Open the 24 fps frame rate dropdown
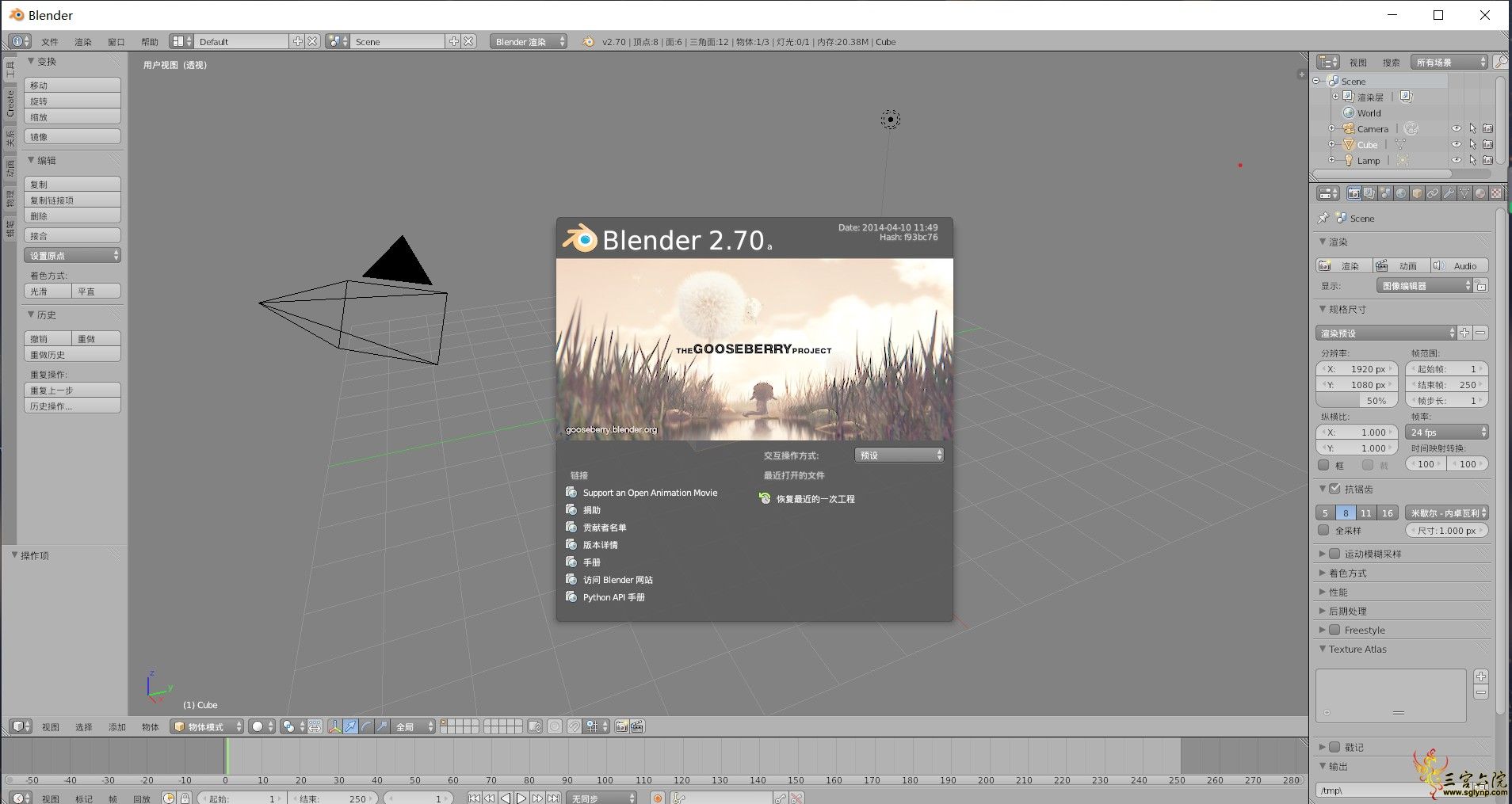This screenshot has width=1512, height=804. tap(1447, 432)
